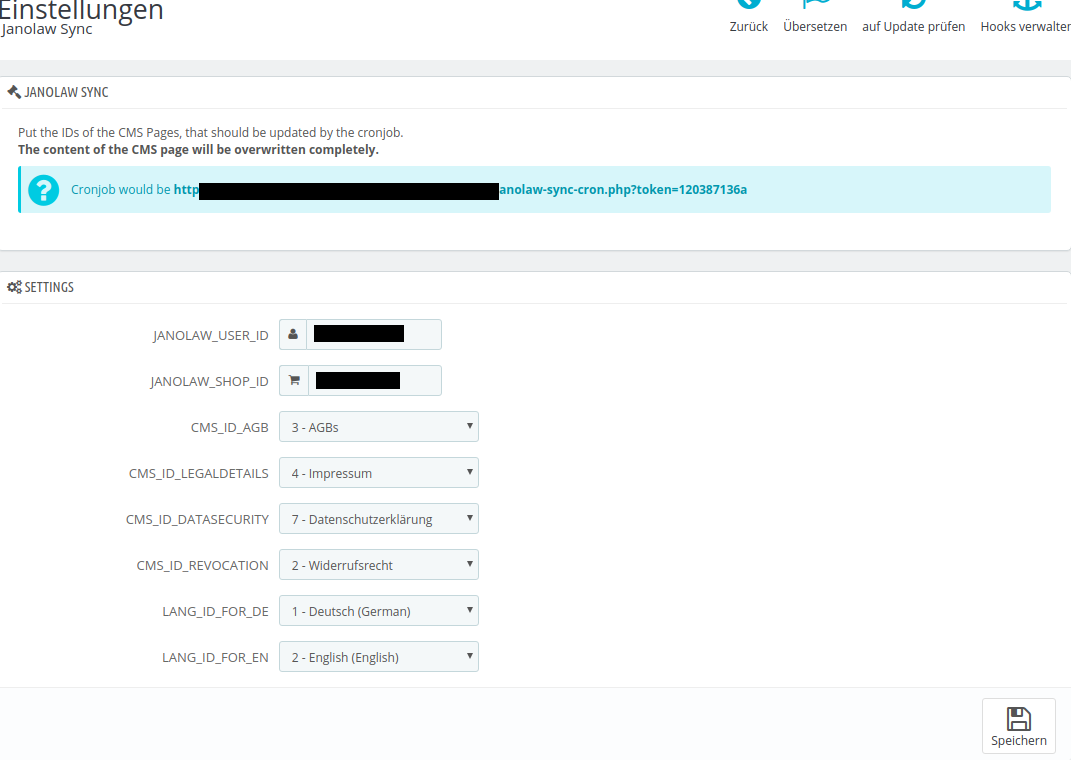Open the CMS_ID_DATASECURITY dropdown

coord(379,519)
